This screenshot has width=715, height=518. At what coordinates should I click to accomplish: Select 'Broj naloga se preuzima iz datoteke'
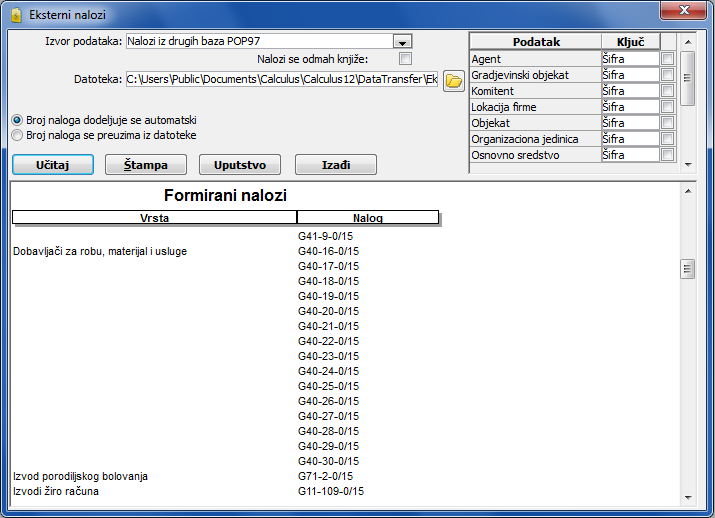(x=17, y=134)
